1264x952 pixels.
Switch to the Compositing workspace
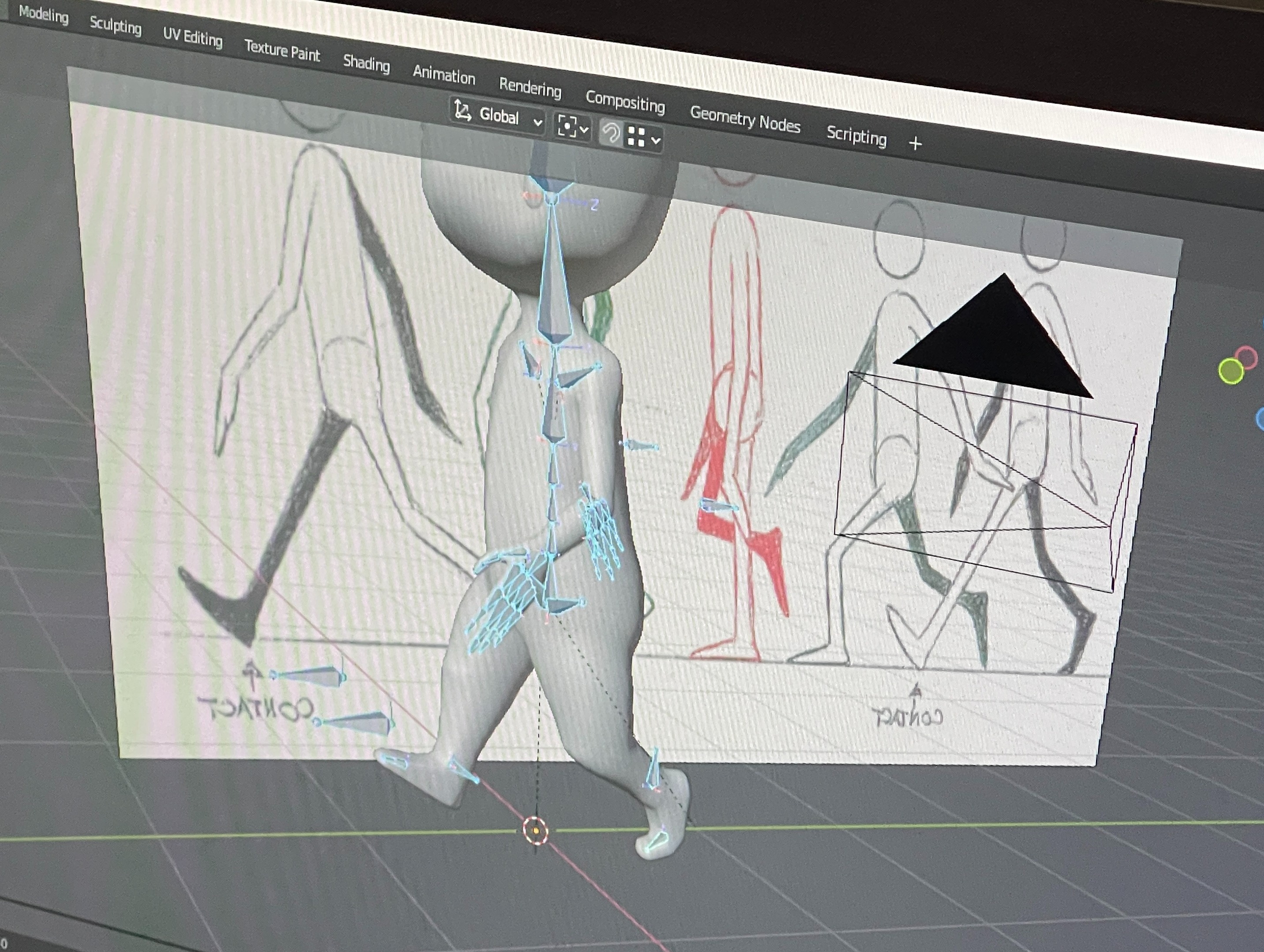click(625, 102)
